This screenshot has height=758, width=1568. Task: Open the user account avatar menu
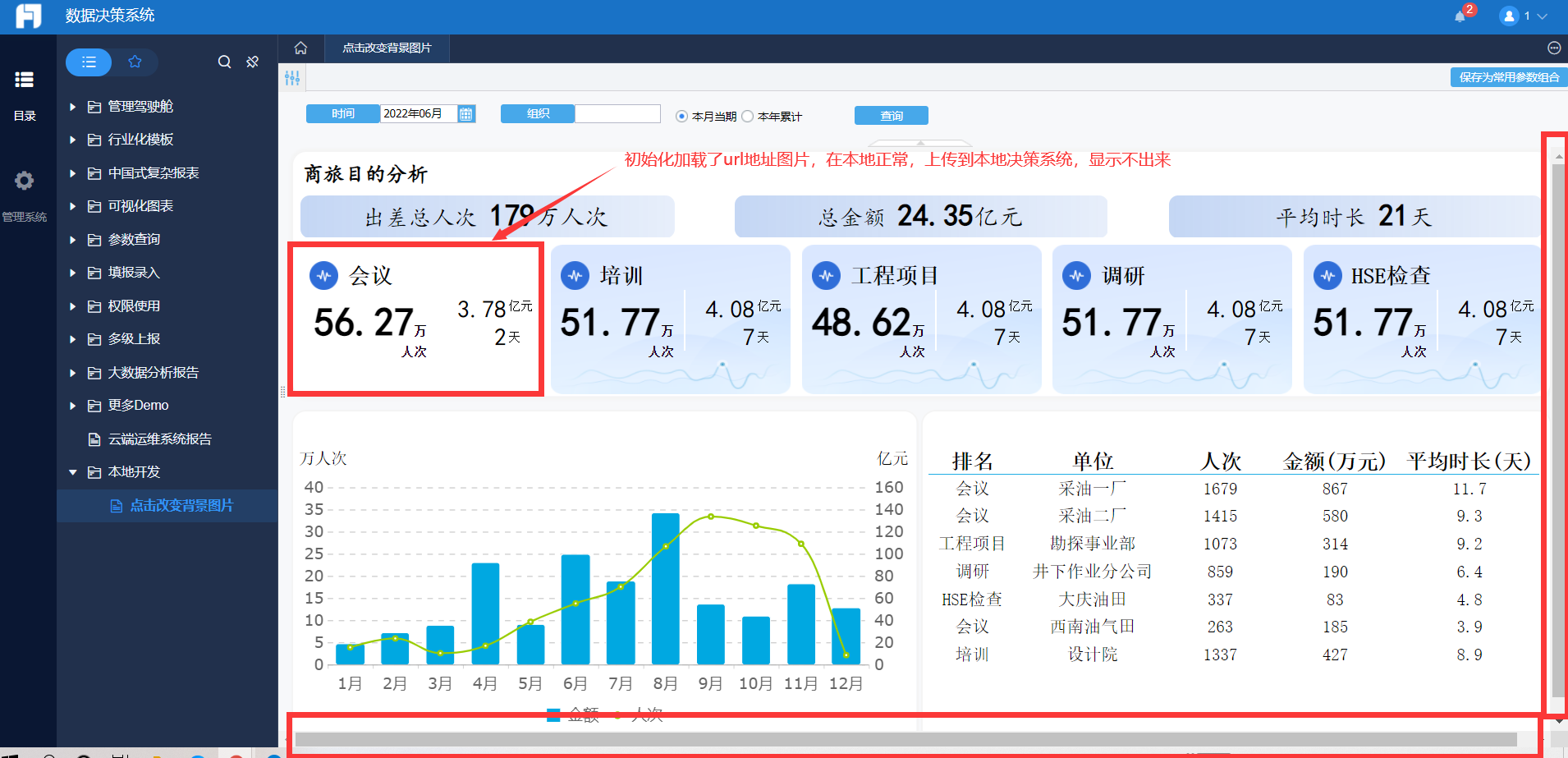coord(1509,16)
